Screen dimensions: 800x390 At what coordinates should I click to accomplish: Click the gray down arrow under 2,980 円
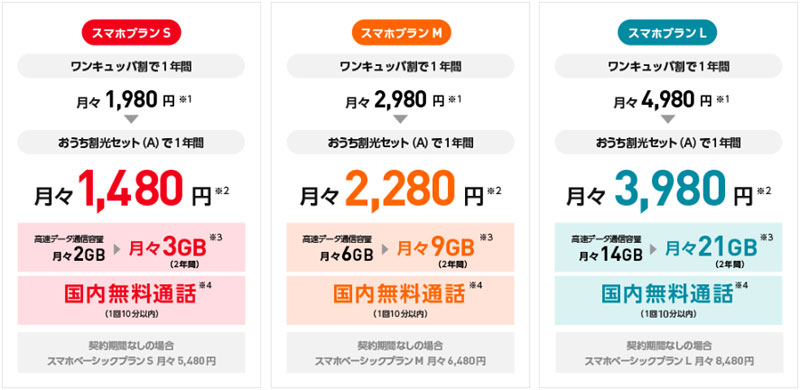[x=401, y=119]
